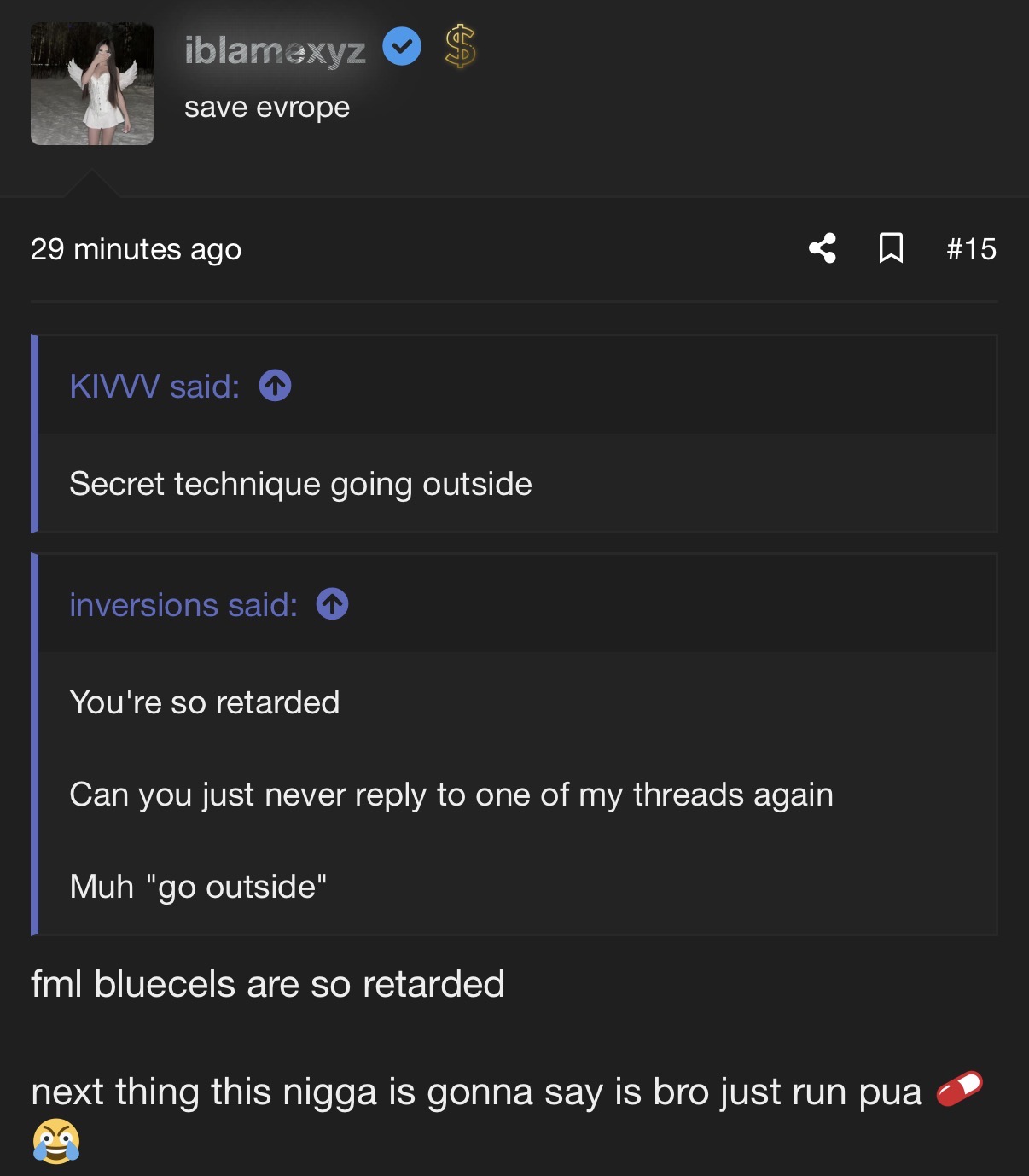This screenshot has height=1176, width=1029.
Task: Click the 29 minutes ago timestamp
Action: [136, 249]
